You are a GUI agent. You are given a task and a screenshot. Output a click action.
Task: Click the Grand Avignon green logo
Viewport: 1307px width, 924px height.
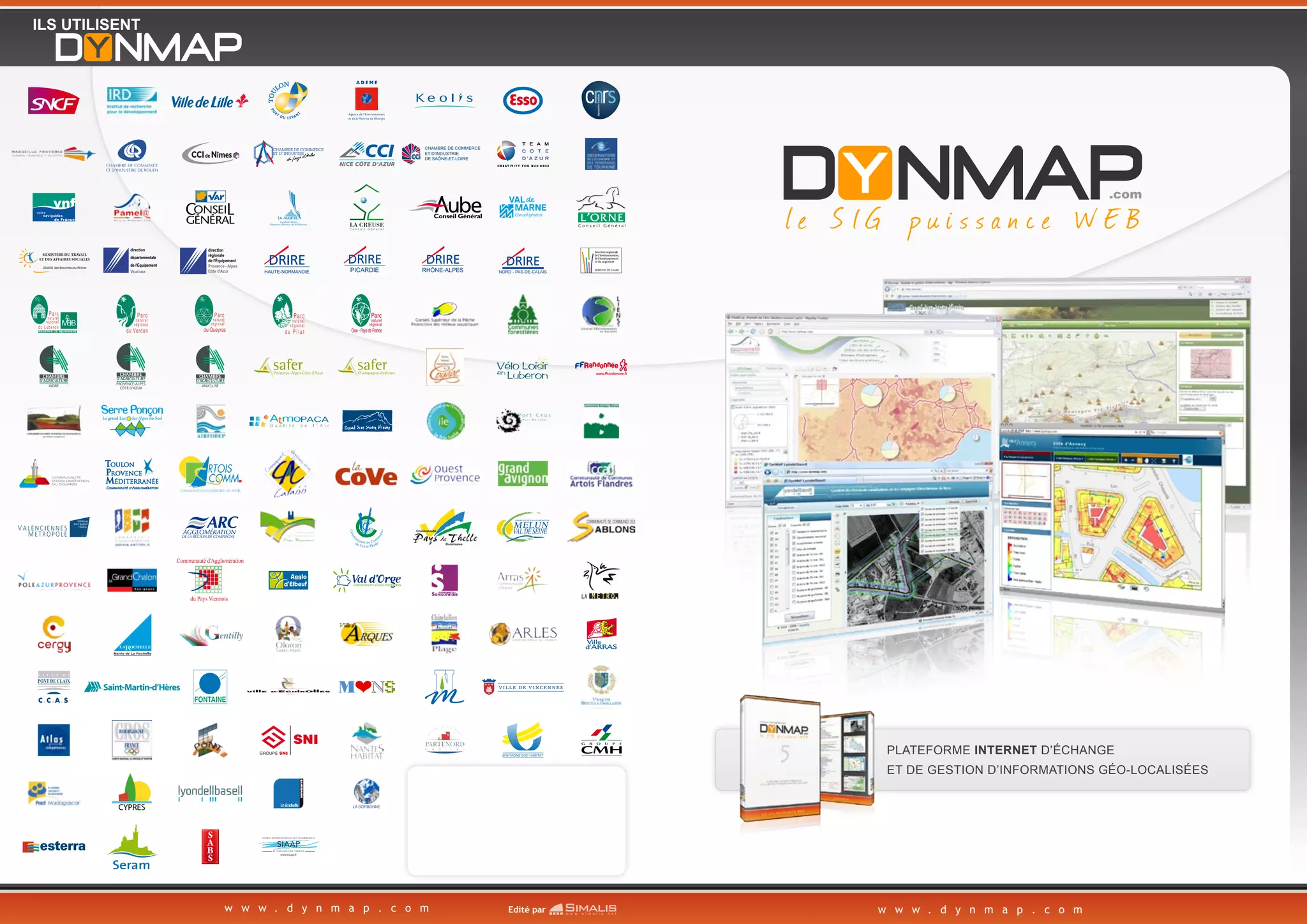pyautogui.click(x=523, y=473)
